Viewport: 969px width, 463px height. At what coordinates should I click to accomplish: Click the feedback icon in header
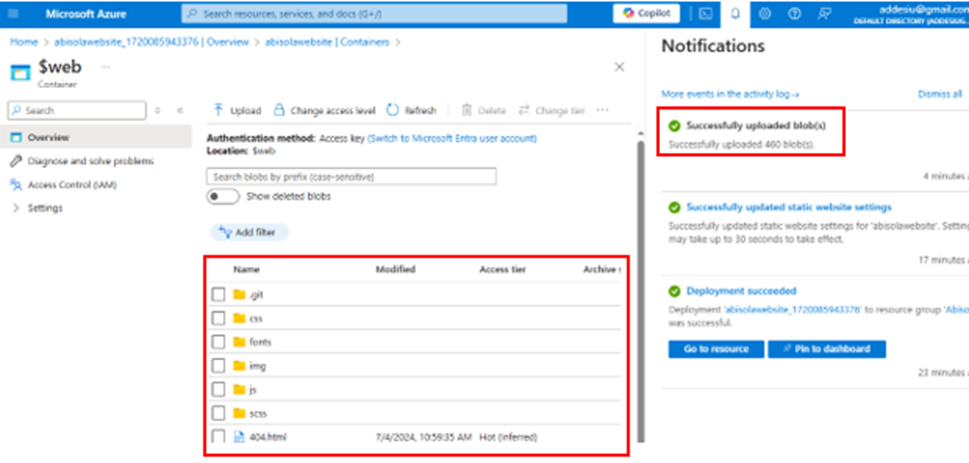pyautogui.click(x=824, y=14)
